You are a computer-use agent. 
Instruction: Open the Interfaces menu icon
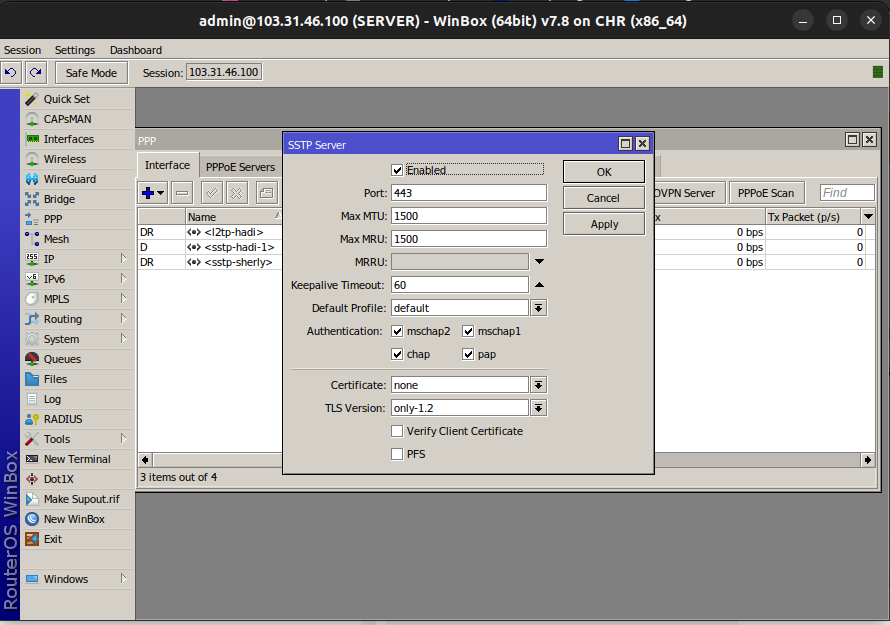coord(32,139)
